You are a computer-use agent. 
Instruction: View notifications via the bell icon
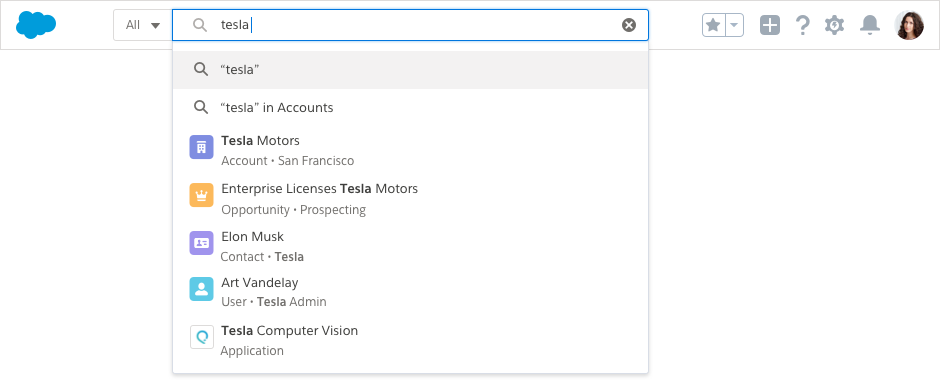869,25
